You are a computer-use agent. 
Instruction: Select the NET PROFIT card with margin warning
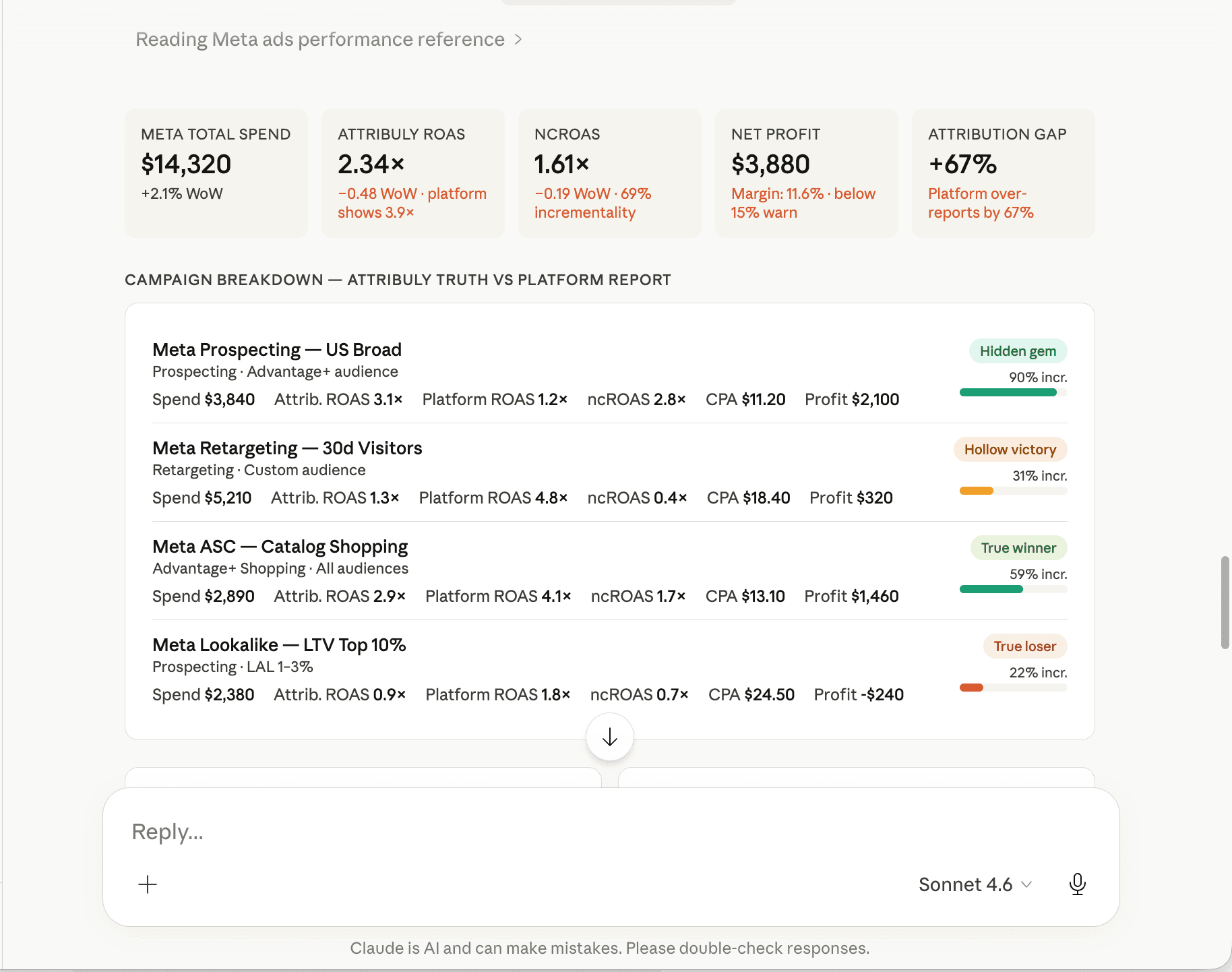coord(806,173)
